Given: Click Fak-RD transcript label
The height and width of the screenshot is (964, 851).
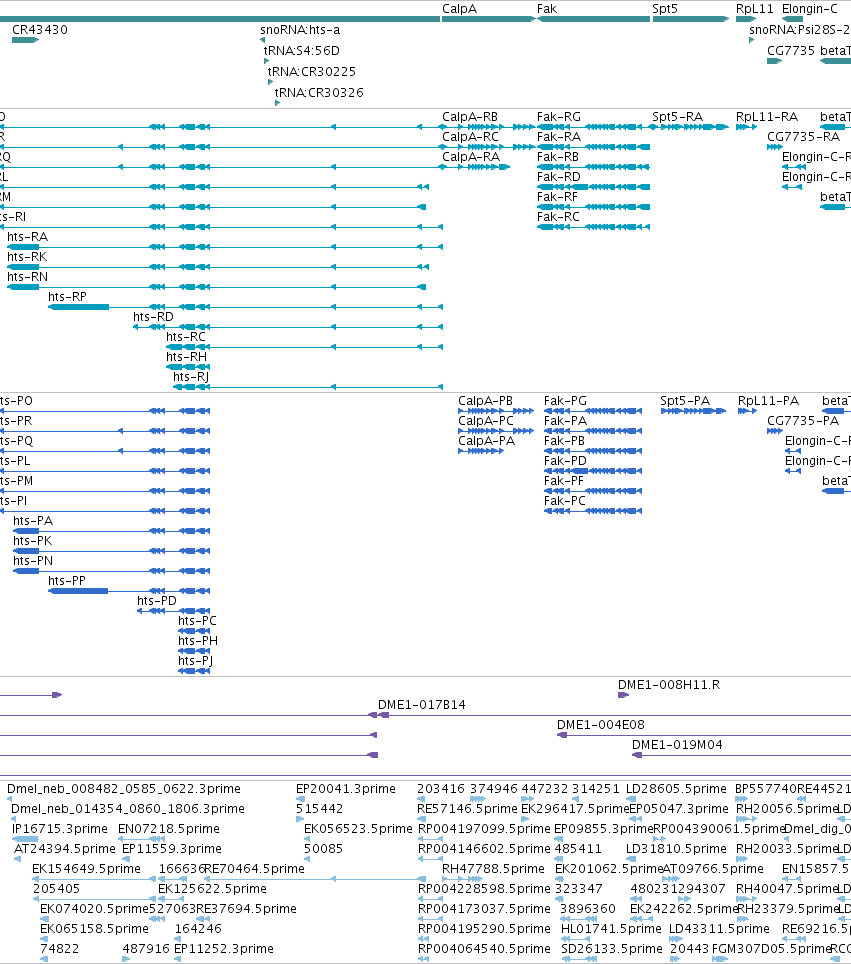Looking at the screenshot, I should [558, 177].
